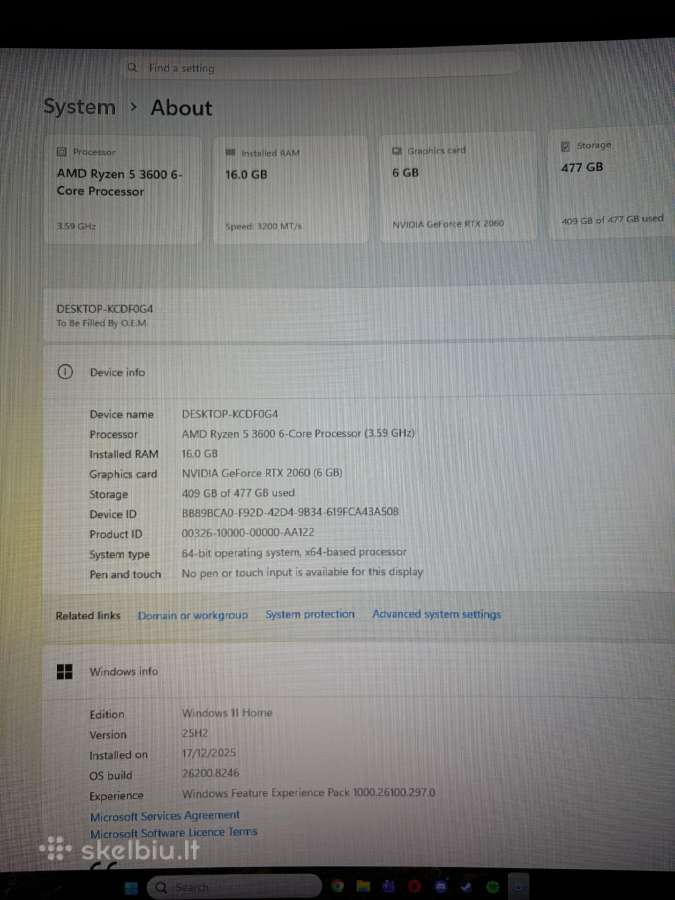
Task: Click the Device info circle icon
Action: coord(65,372)
